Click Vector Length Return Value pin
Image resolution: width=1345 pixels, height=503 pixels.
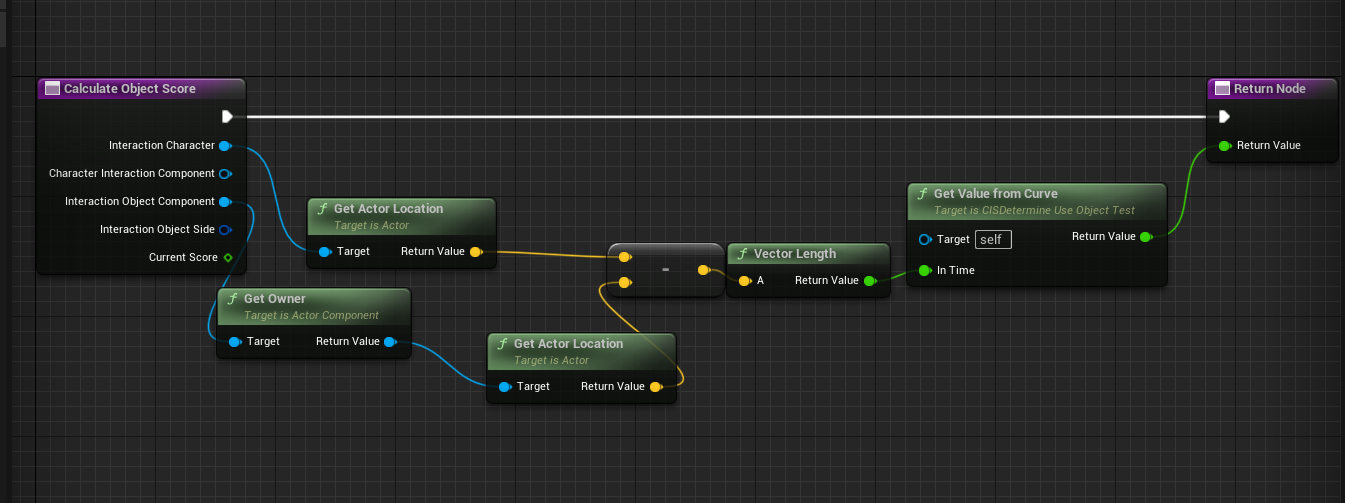(x=870, y=281)
